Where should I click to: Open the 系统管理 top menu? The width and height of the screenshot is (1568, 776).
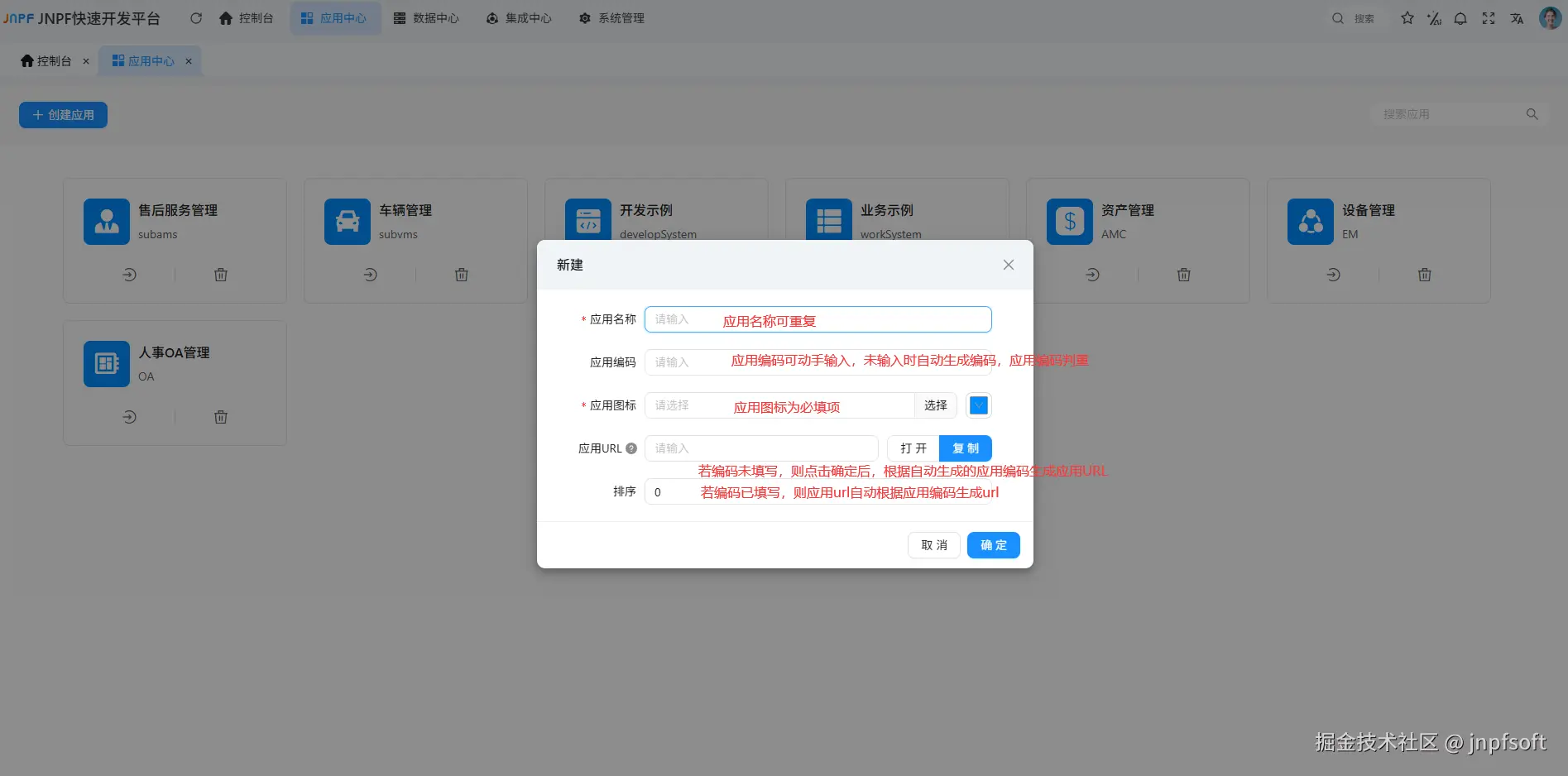[x=611, y=18]
